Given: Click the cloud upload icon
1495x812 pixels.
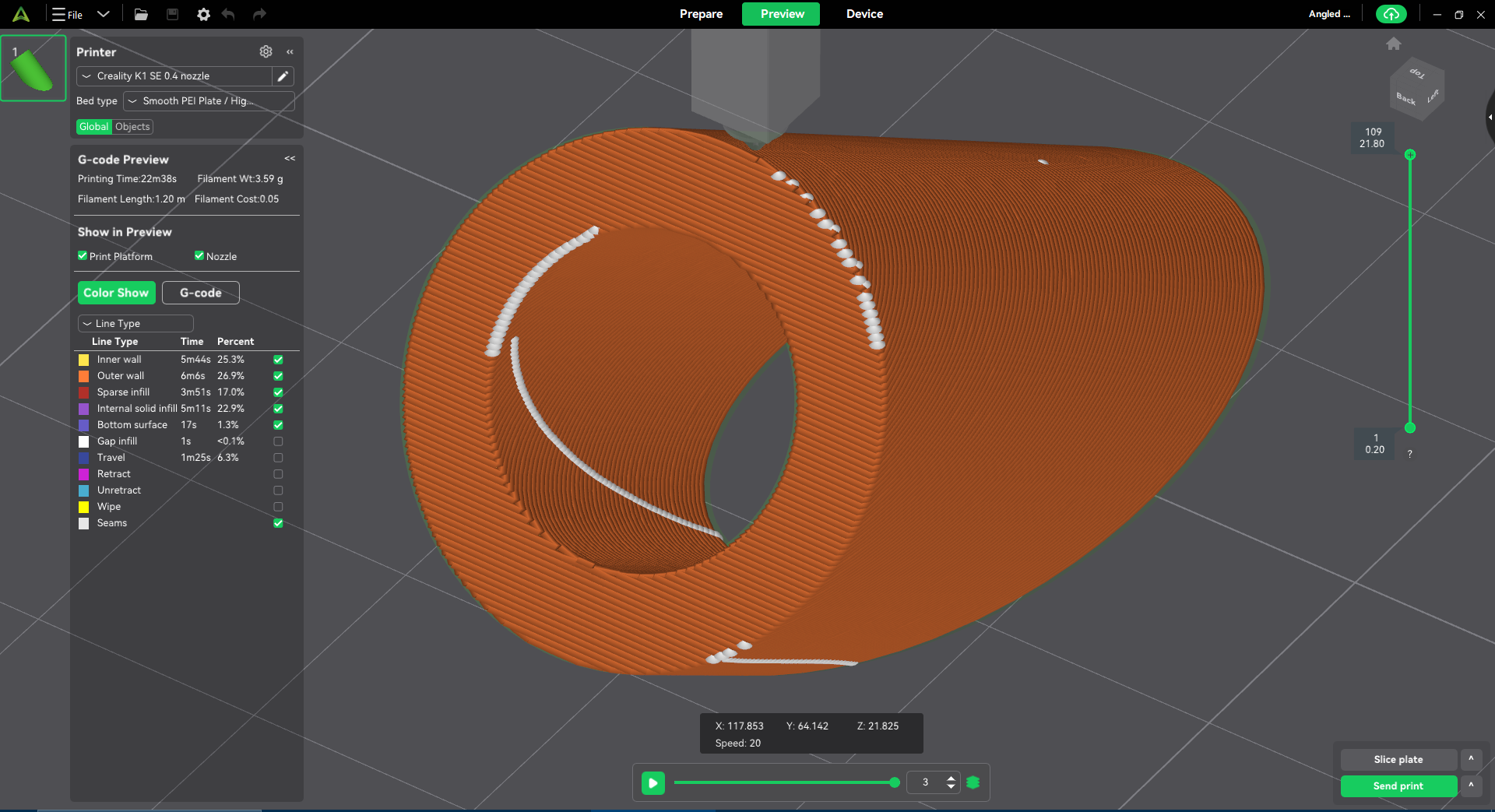Looking at the screenshot, I should (x=1391, y=14).
